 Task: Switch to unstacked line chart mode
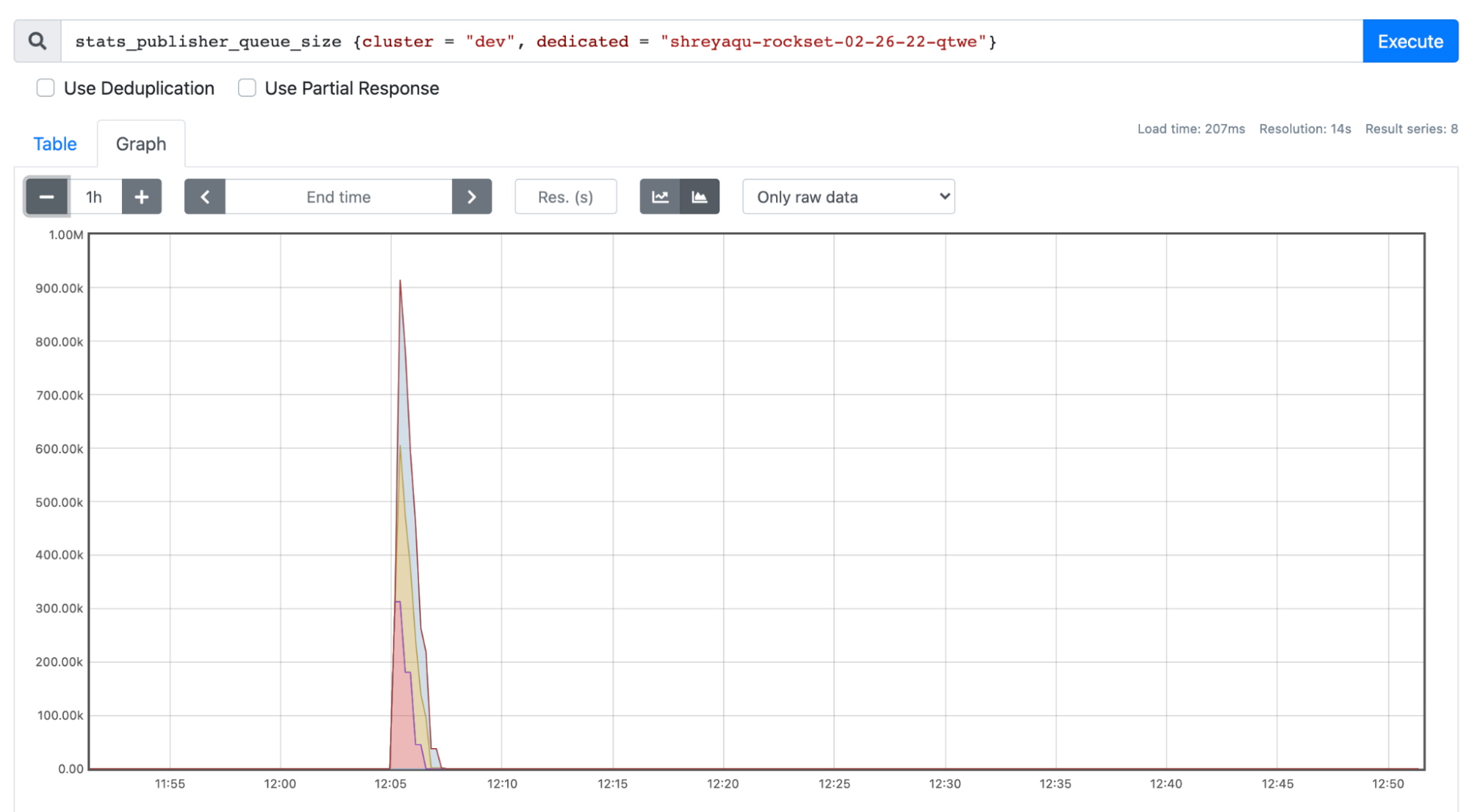pyautogui.click(x=660, y=197)
